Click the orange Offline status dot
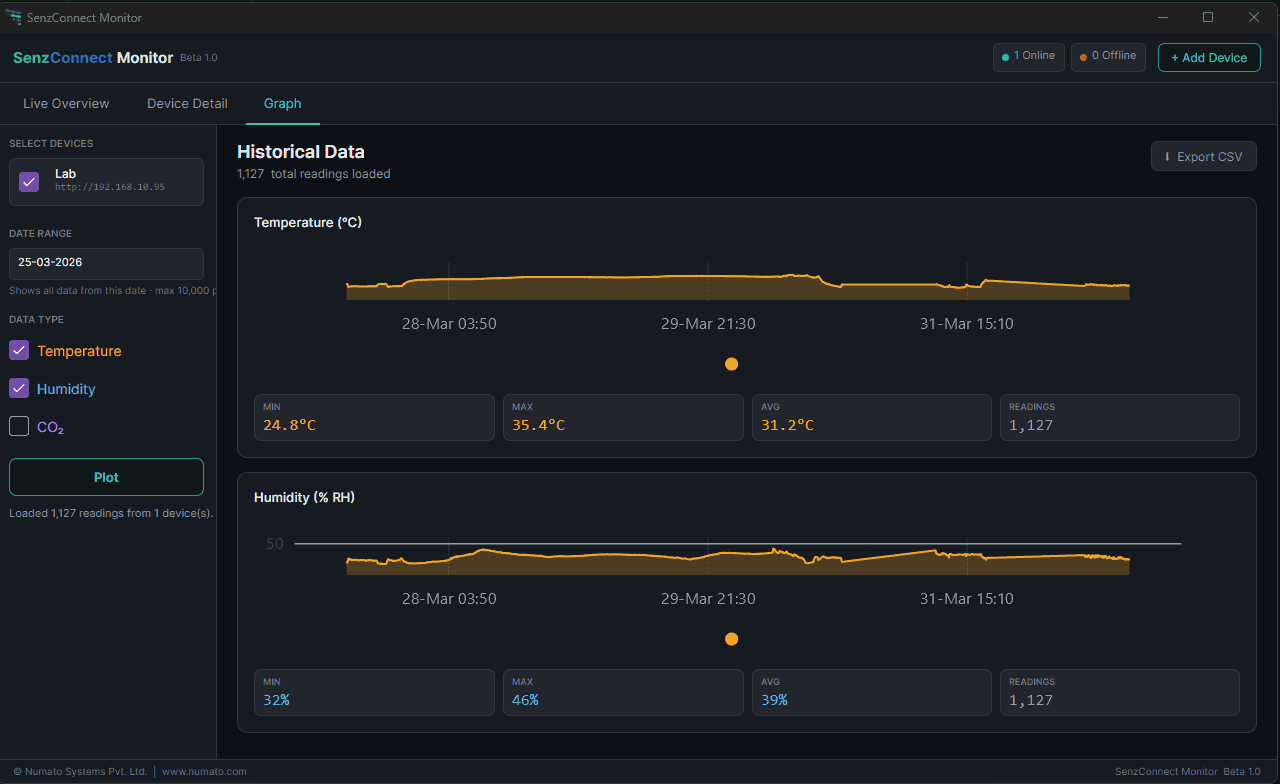The width and height of the screenshot is (1280, 784). point(1083,57)
